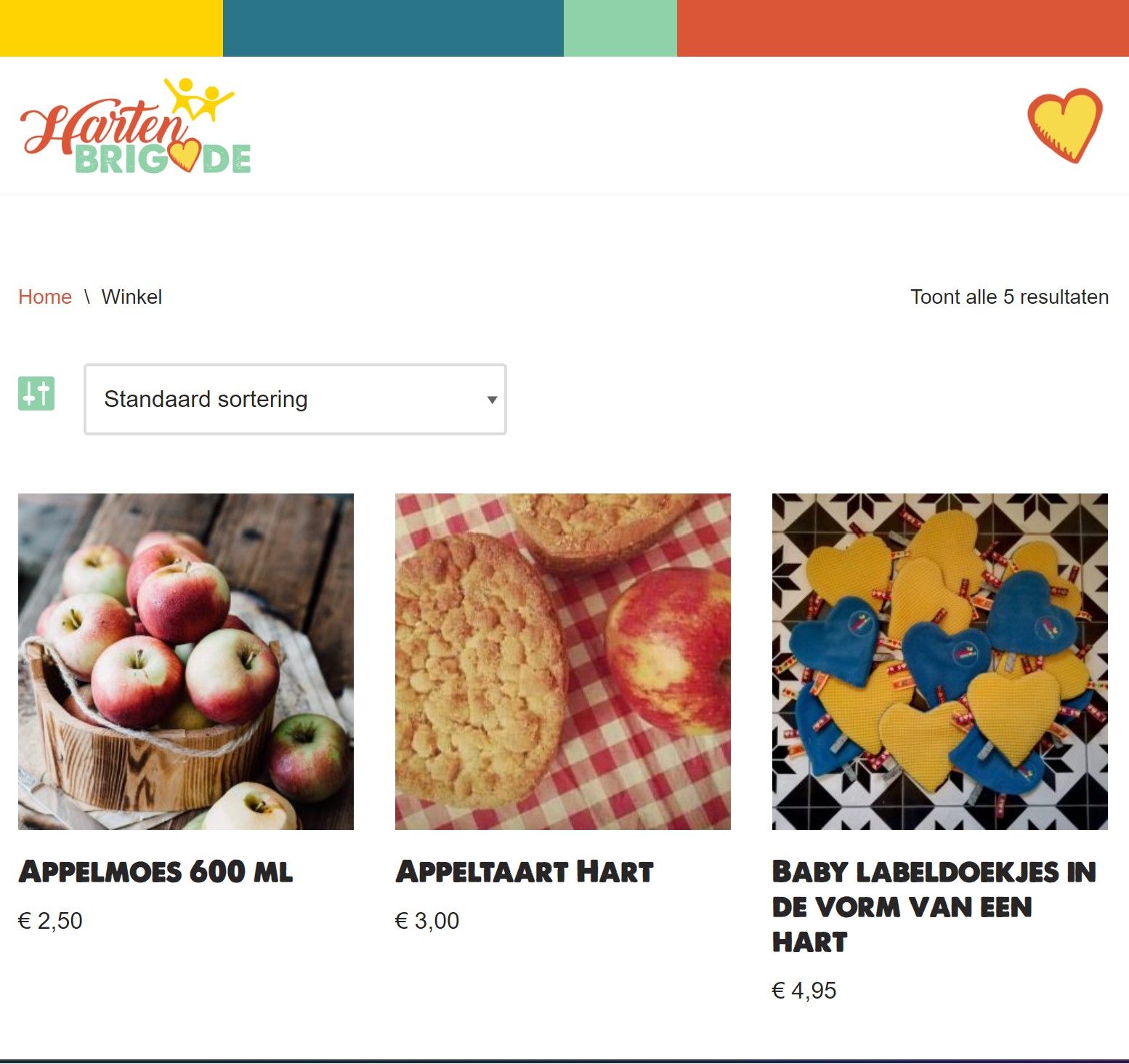
Task: Click the yellow color bar segment
Action: click(111, 28)
